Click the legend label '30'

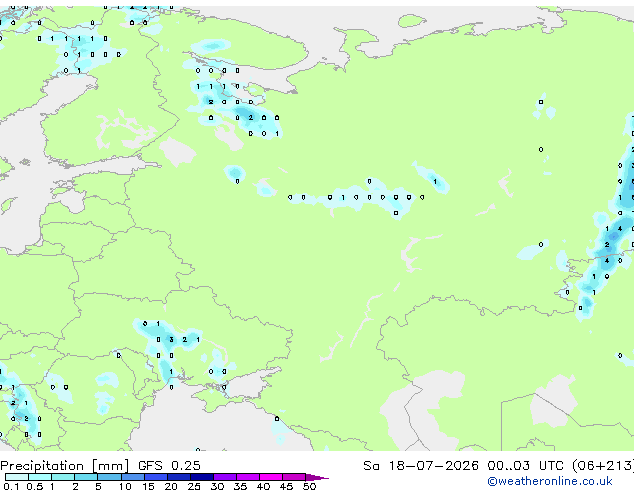tap(217, 486)
